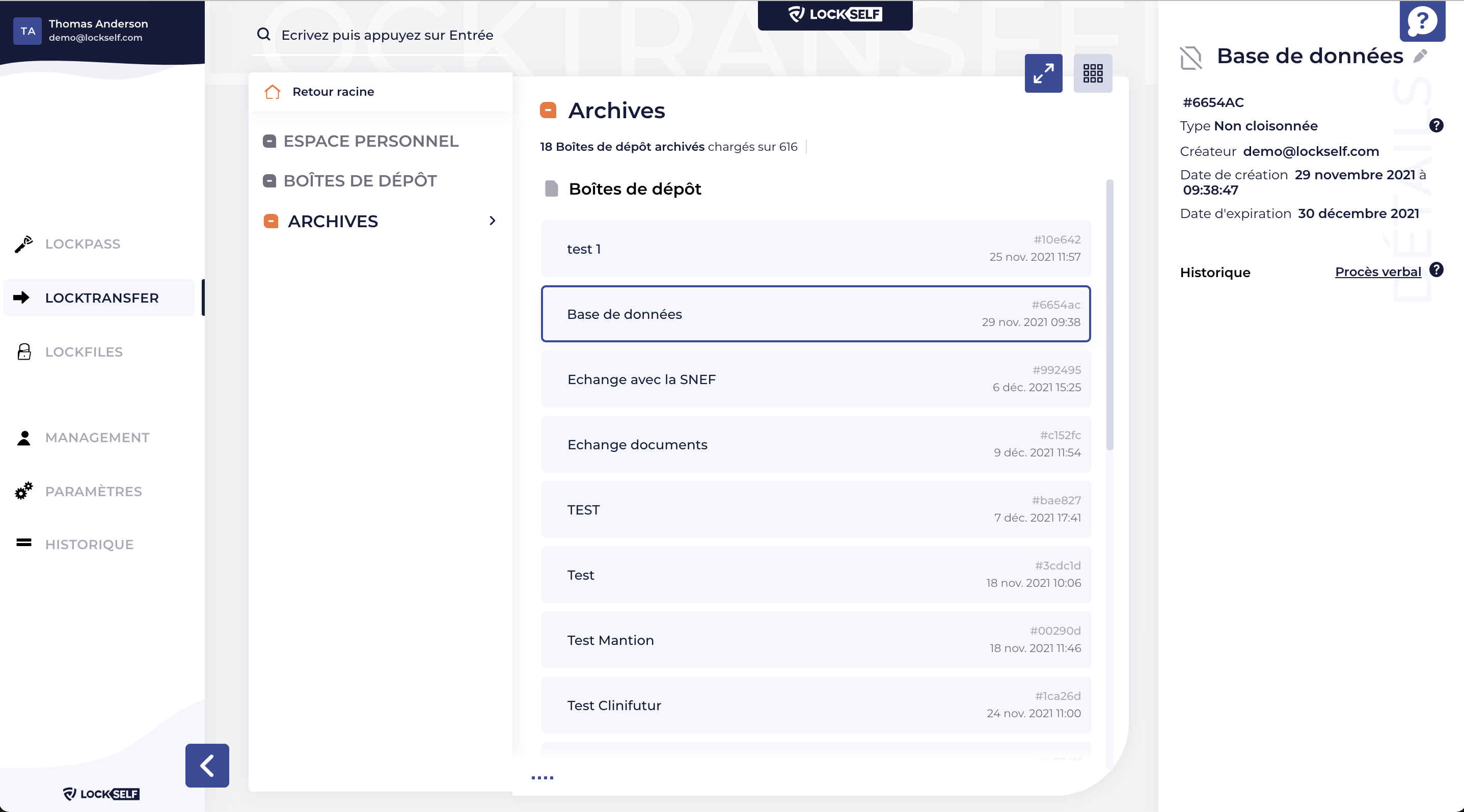
Task: Open PARAMÈTRES settings
Action: pyautogui.click(x=93, y=491)
